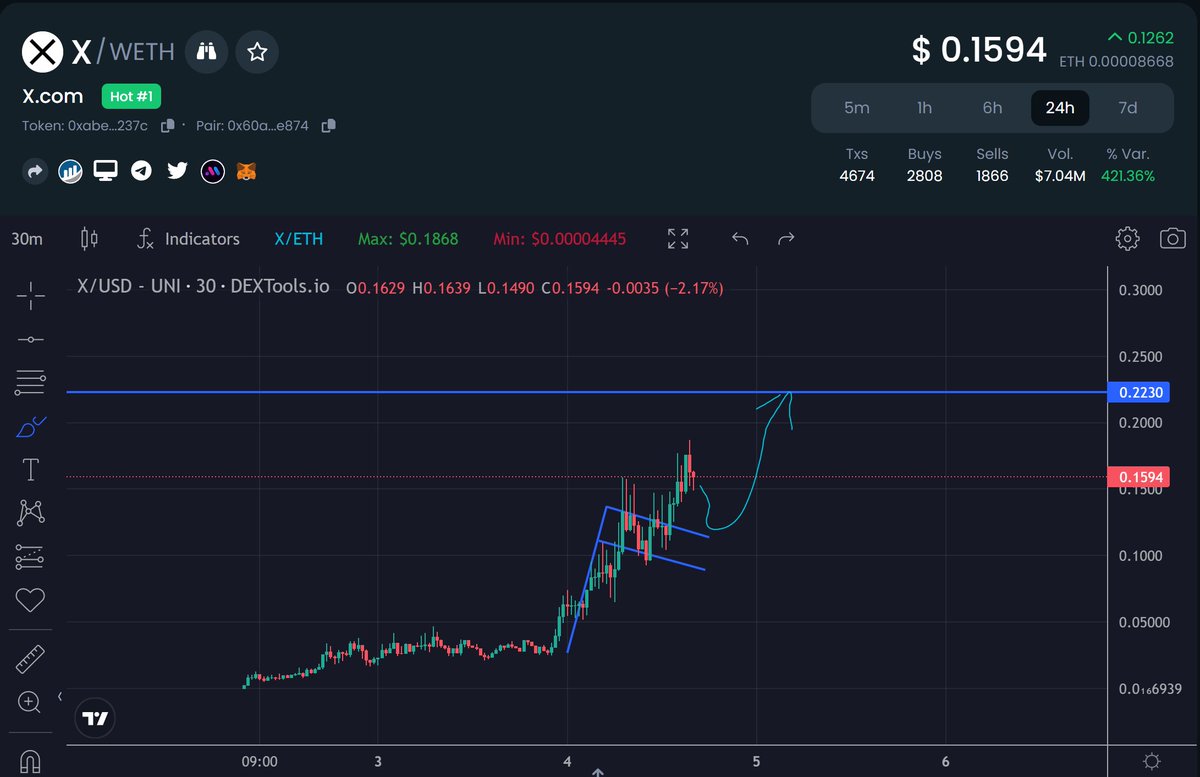The image size is (1200, 777).
Task: Click the ETH 0.00008668 price text
Action: click(x=1116, y=62)
